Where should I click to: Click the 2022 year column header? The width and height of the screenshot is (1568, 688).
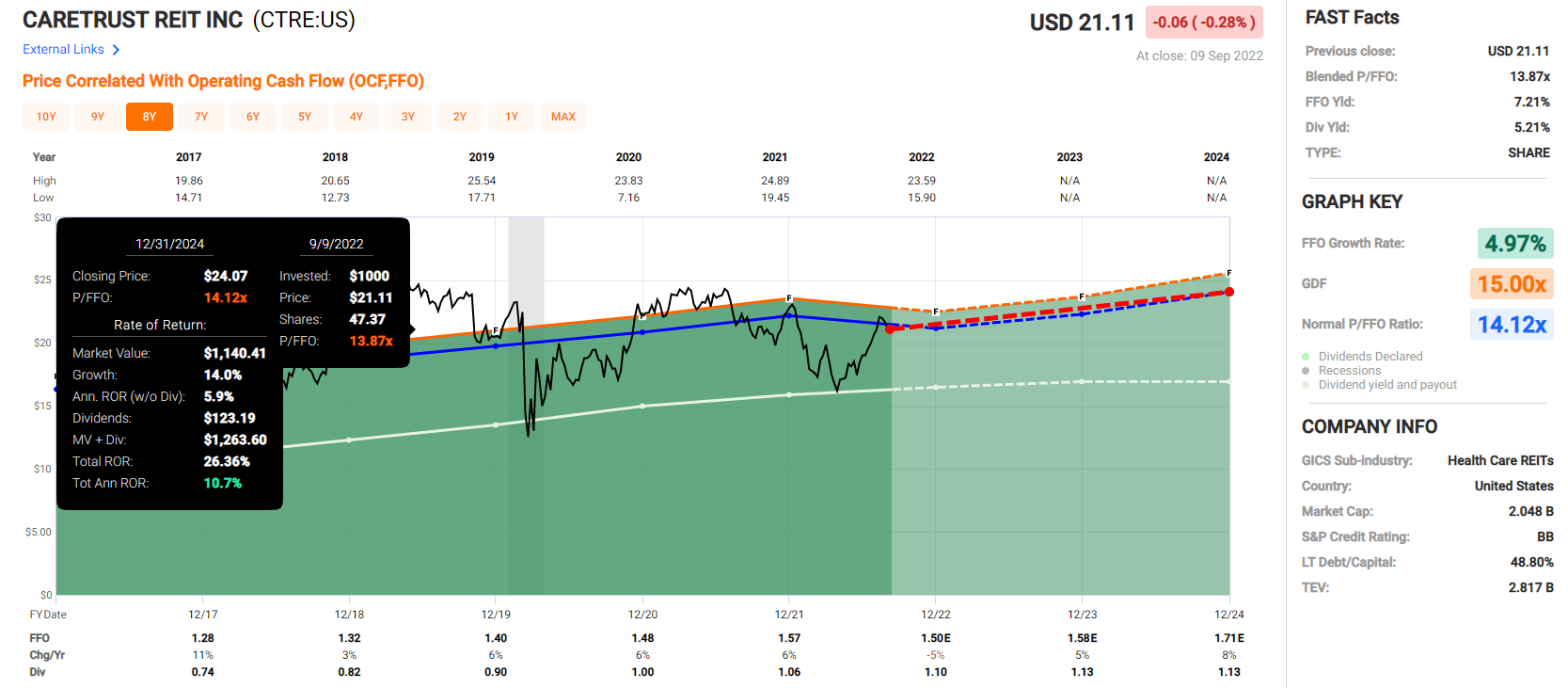[922, 157]
